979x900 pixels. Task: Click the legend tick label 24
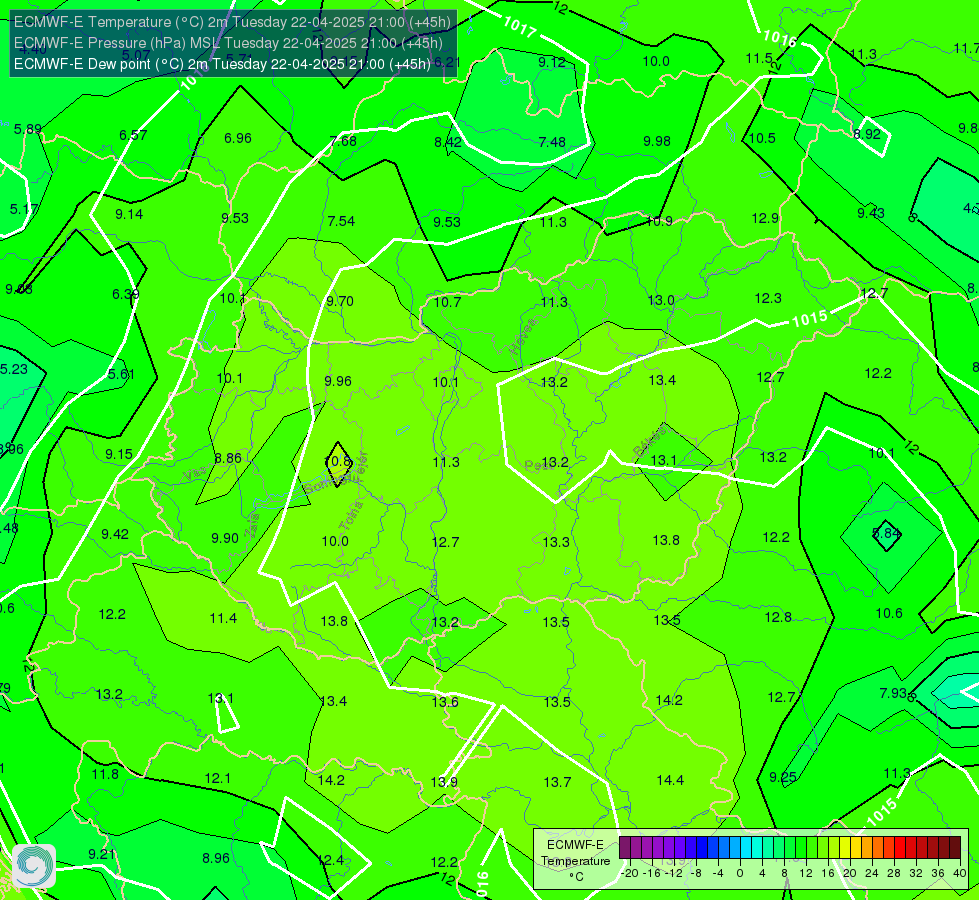(872, 873)
